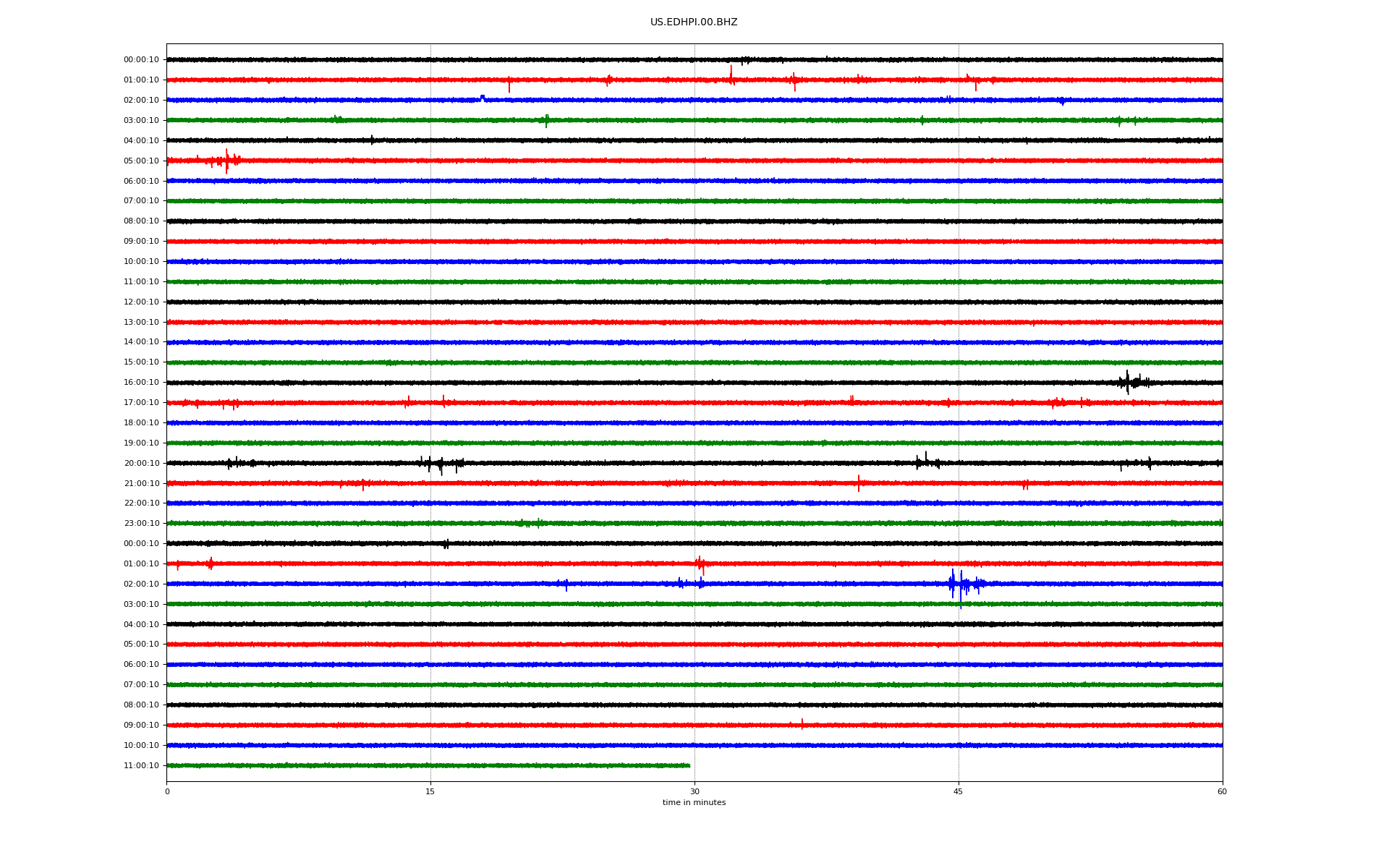Viewport: 1389px width, 868px height.
Task: Click the 30 tick label on x-axis
Action: 694,791
